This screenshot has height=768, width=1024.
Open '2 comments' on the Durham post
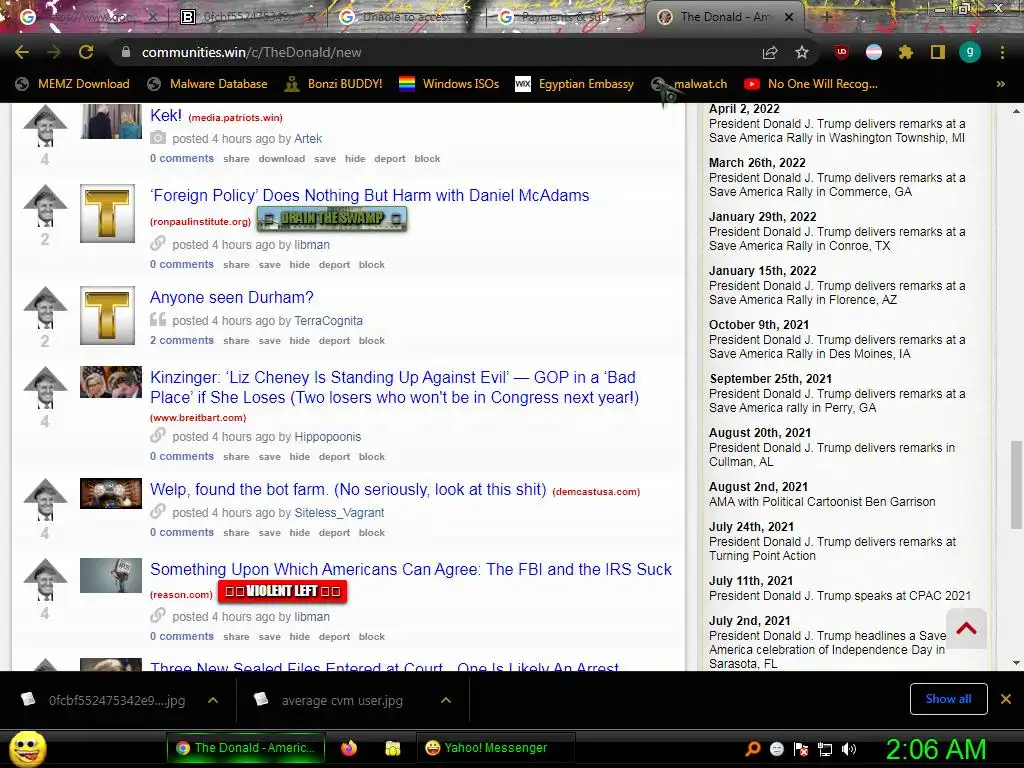[x=182, y=340]
